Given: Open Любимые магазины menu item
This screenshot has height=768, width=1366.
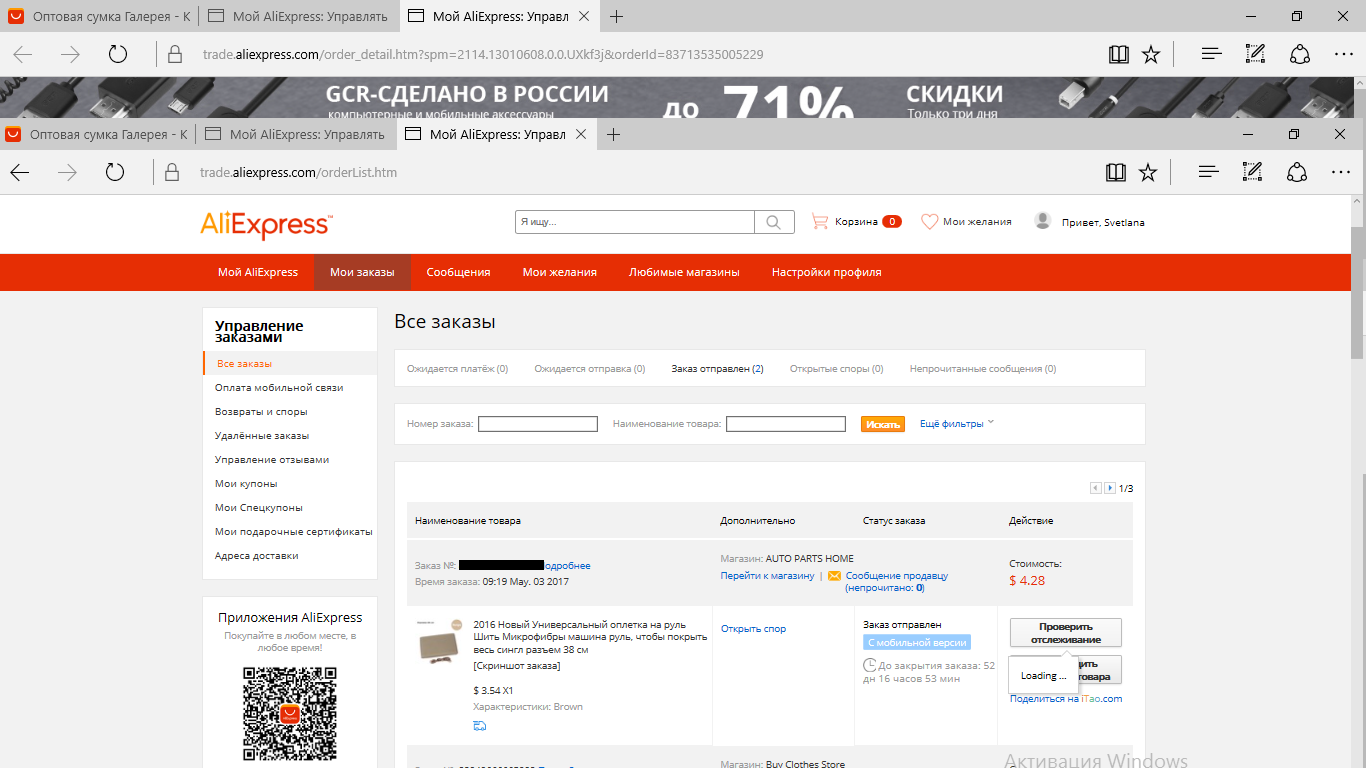Looking at the screenshot, I should click(x=684, y=272).
